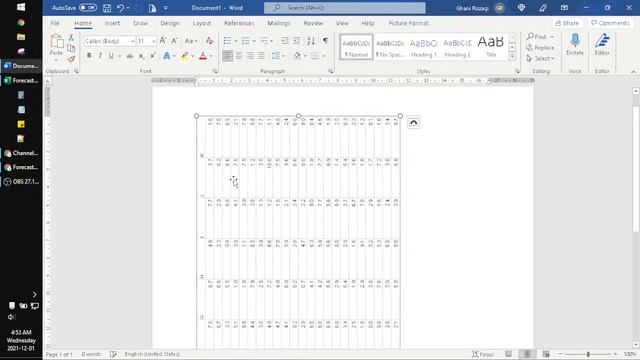
Task: Open the Undo history dropdown
Action: [x=128, y=8]
